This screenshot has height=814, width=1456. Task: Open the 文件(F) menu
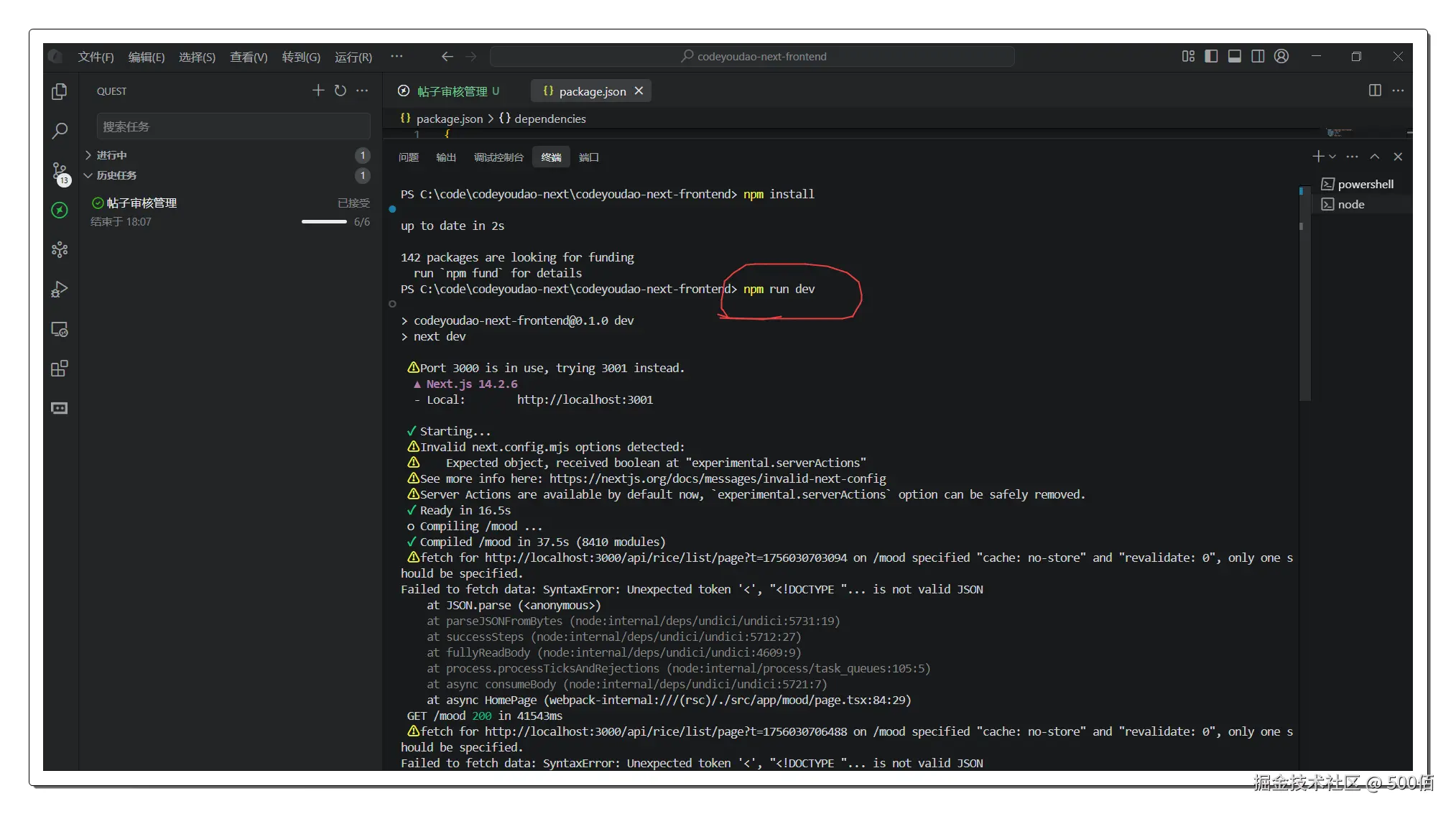[96, 57]
